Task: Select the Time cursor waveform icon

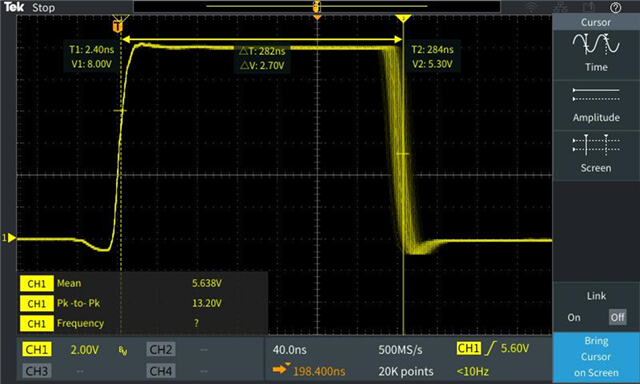Action: tap(596, 44)
